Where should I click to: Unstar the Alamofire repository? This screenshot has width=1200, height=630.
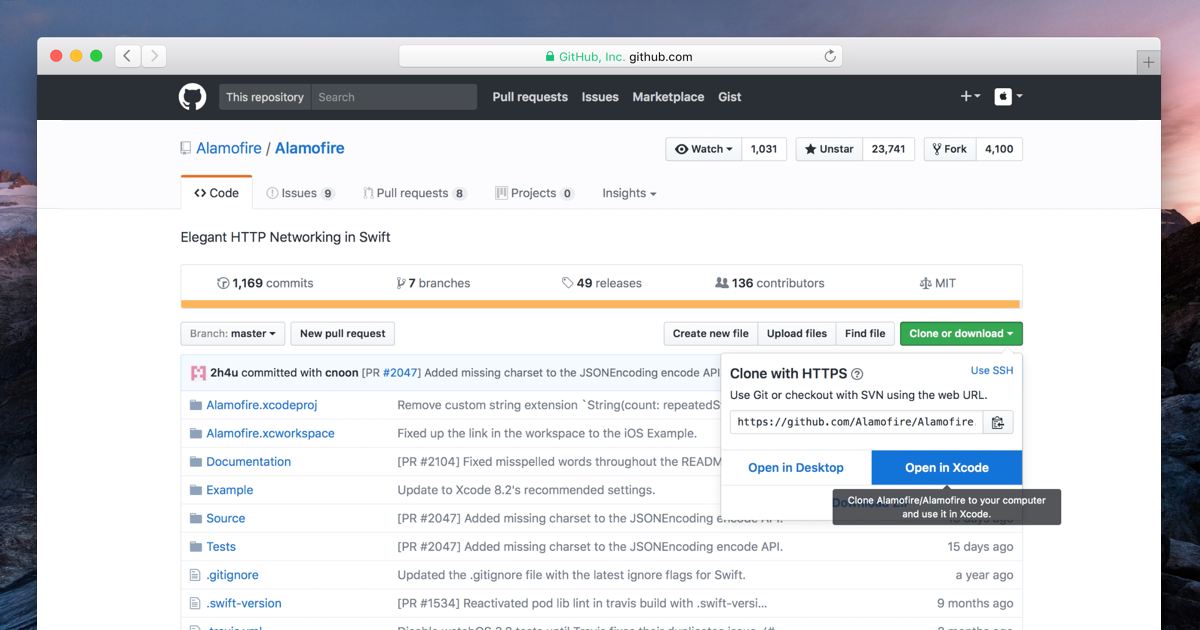click(828, 149)
